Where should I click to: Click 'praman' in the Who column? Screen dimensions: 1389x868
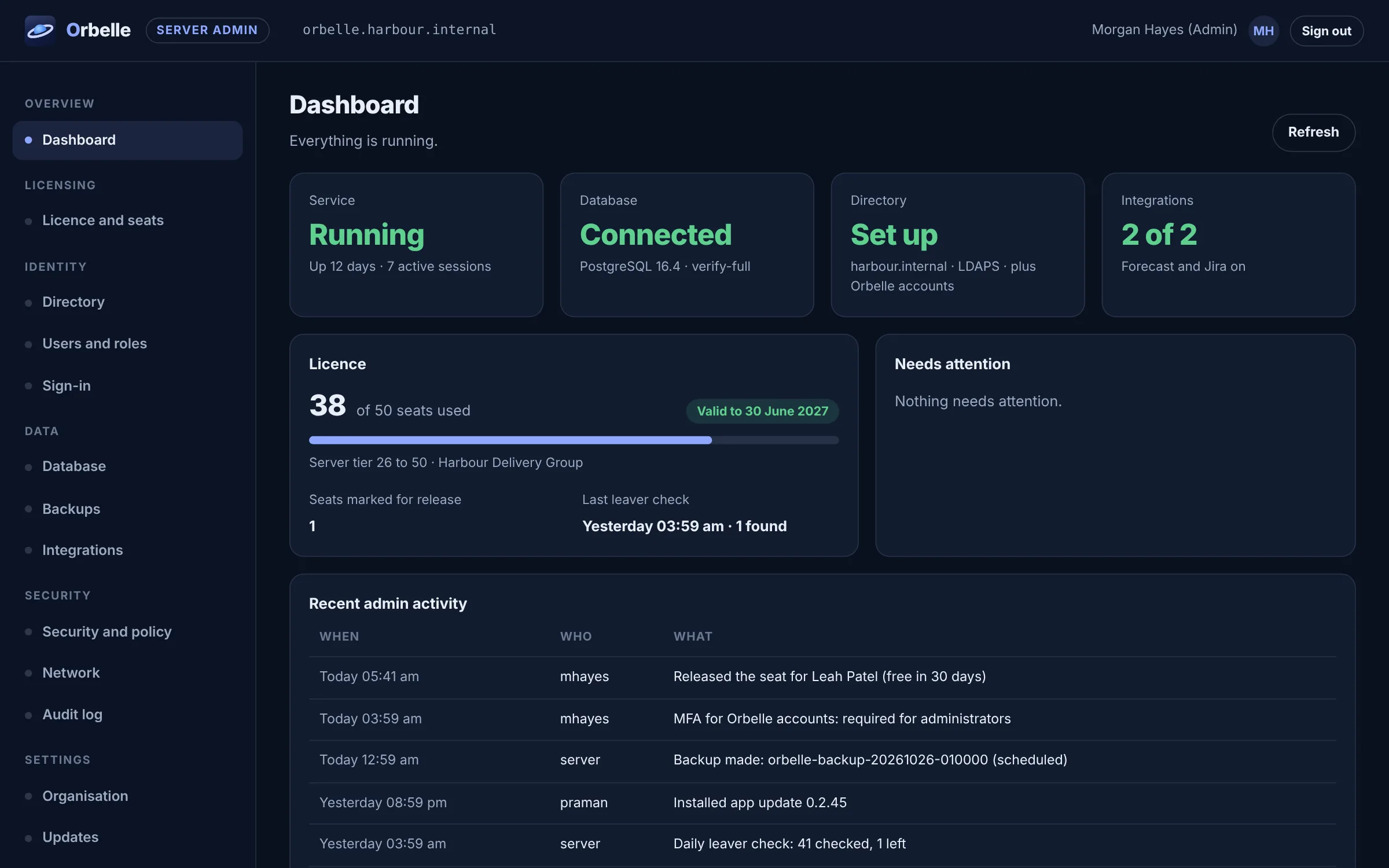pos(584,803)
